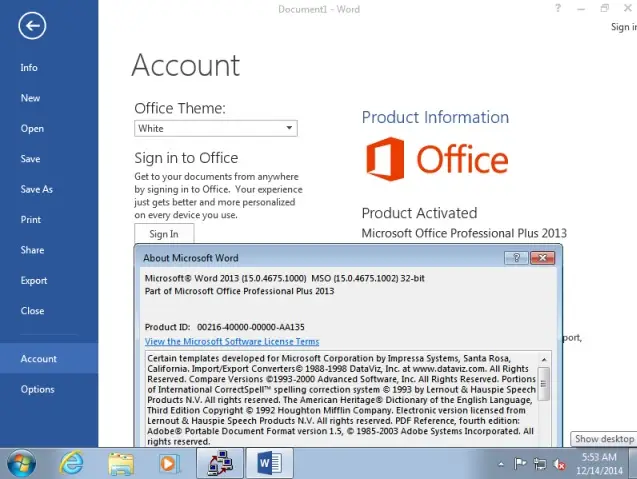Viewport: 637px width, 479px height.
Task: Click Save in the blue sidebar
Action: [30, 159]
